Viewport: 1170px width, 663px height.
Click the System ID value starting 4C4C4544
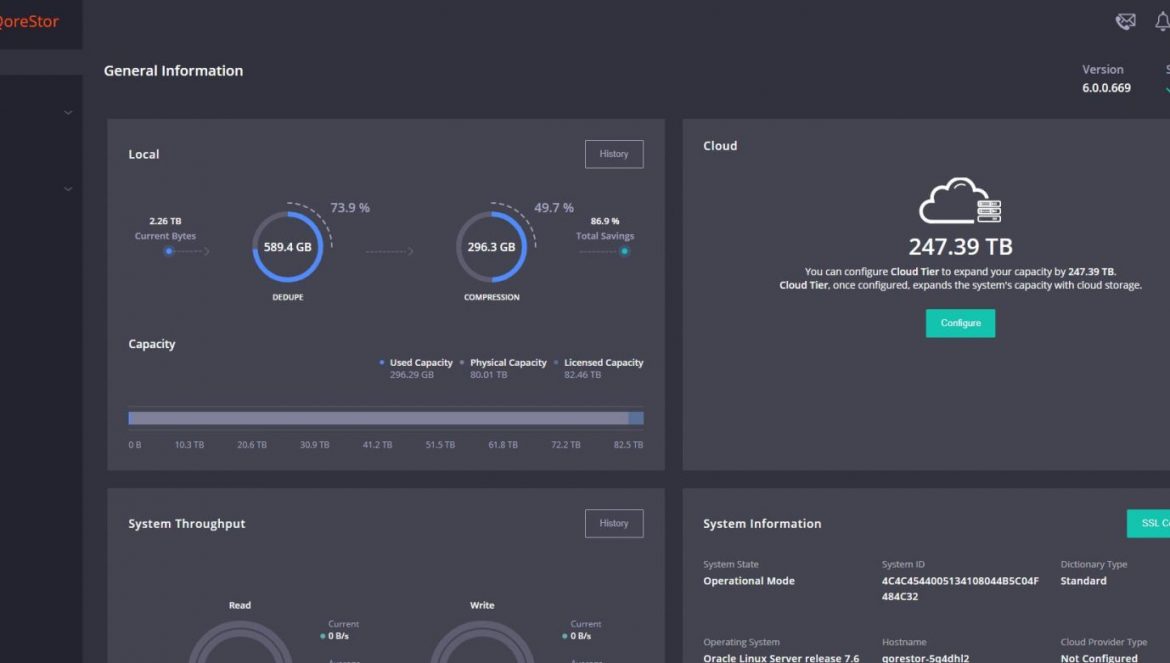(960, 588)
